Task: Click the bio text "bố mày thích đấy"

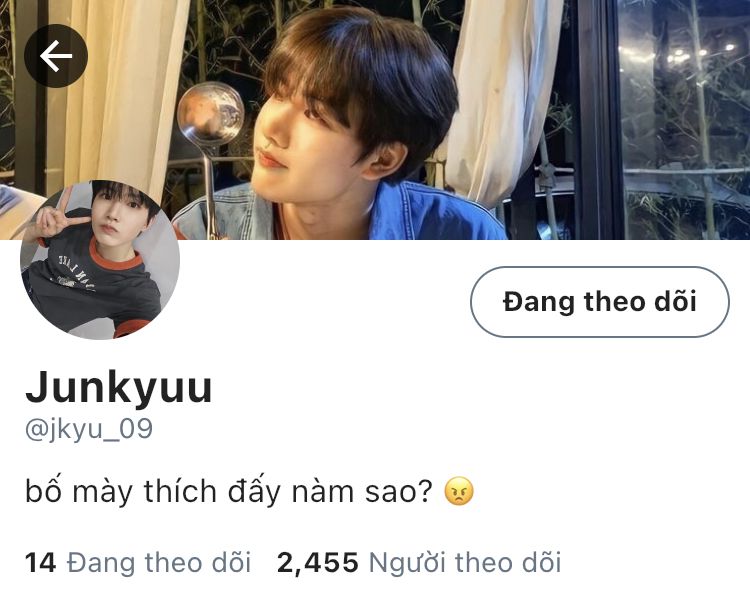Action: click(153, 491)
